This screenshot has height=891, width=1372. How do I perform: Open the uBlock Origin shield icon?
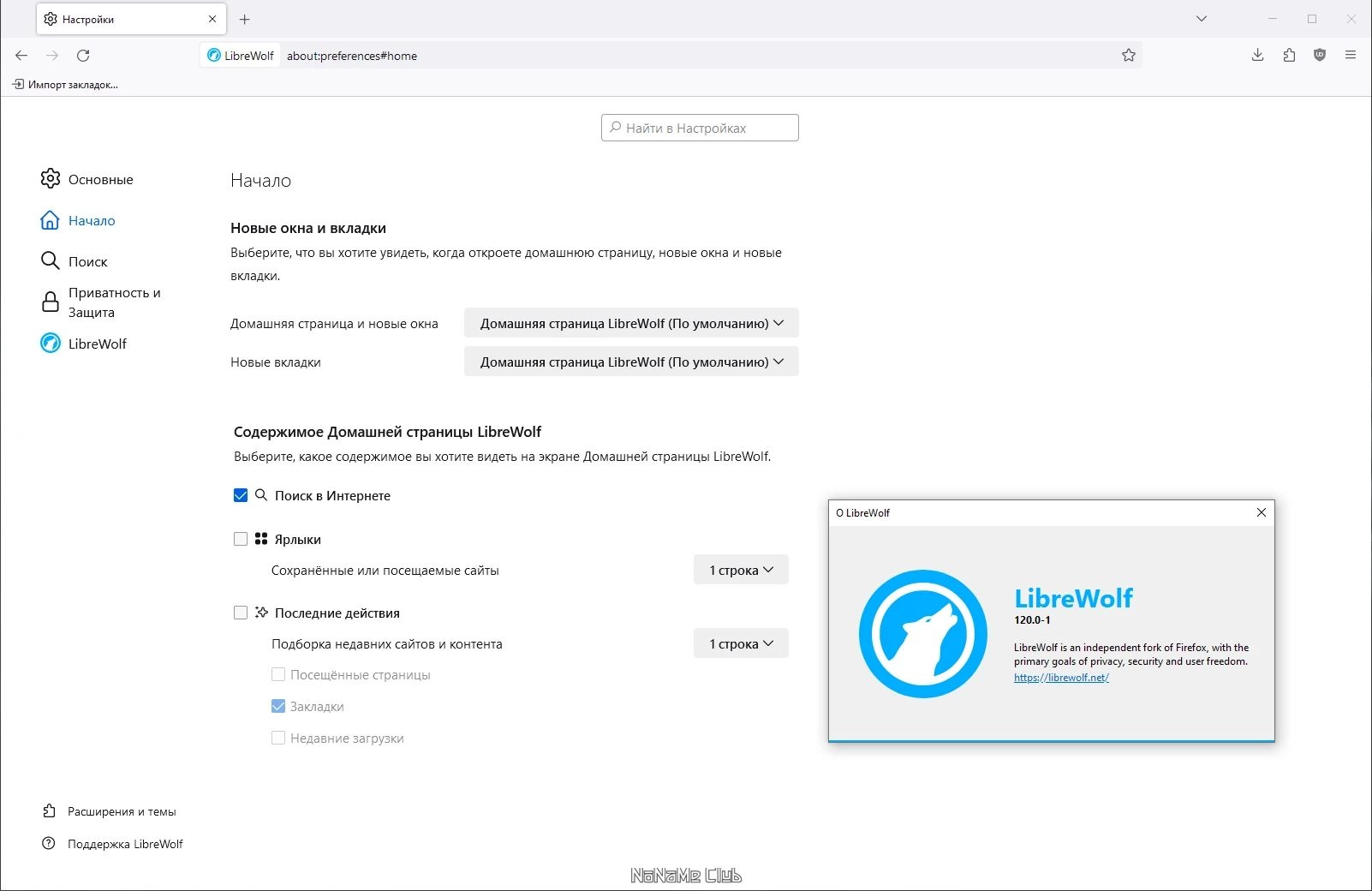pyautogui.click(x=1320, y=56)
